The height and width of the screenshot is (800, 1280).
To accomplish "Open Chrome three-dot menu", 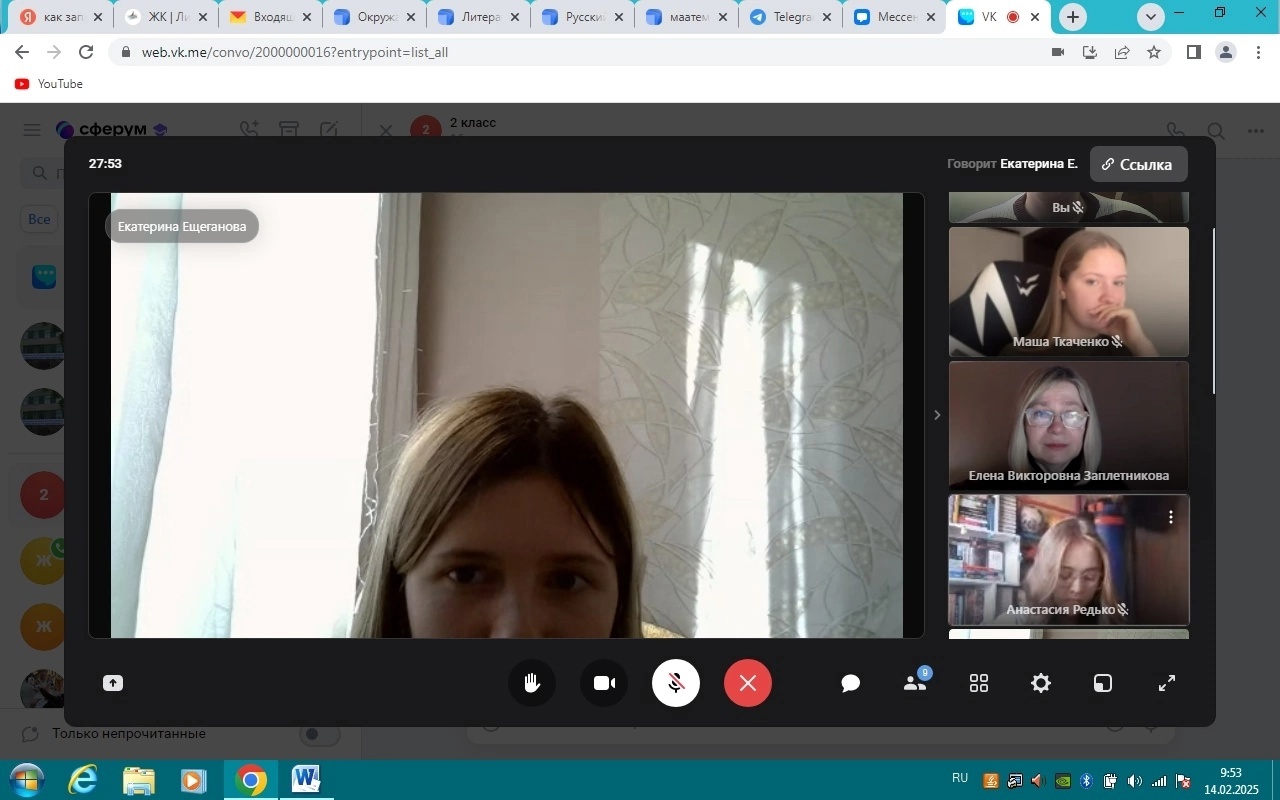I will pyautogui.click(x=1258, y=52).
